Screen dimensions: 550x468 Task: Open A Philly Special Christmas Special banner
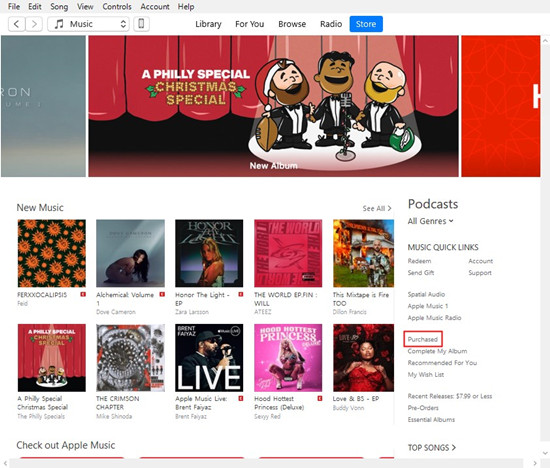click(273, 106)
